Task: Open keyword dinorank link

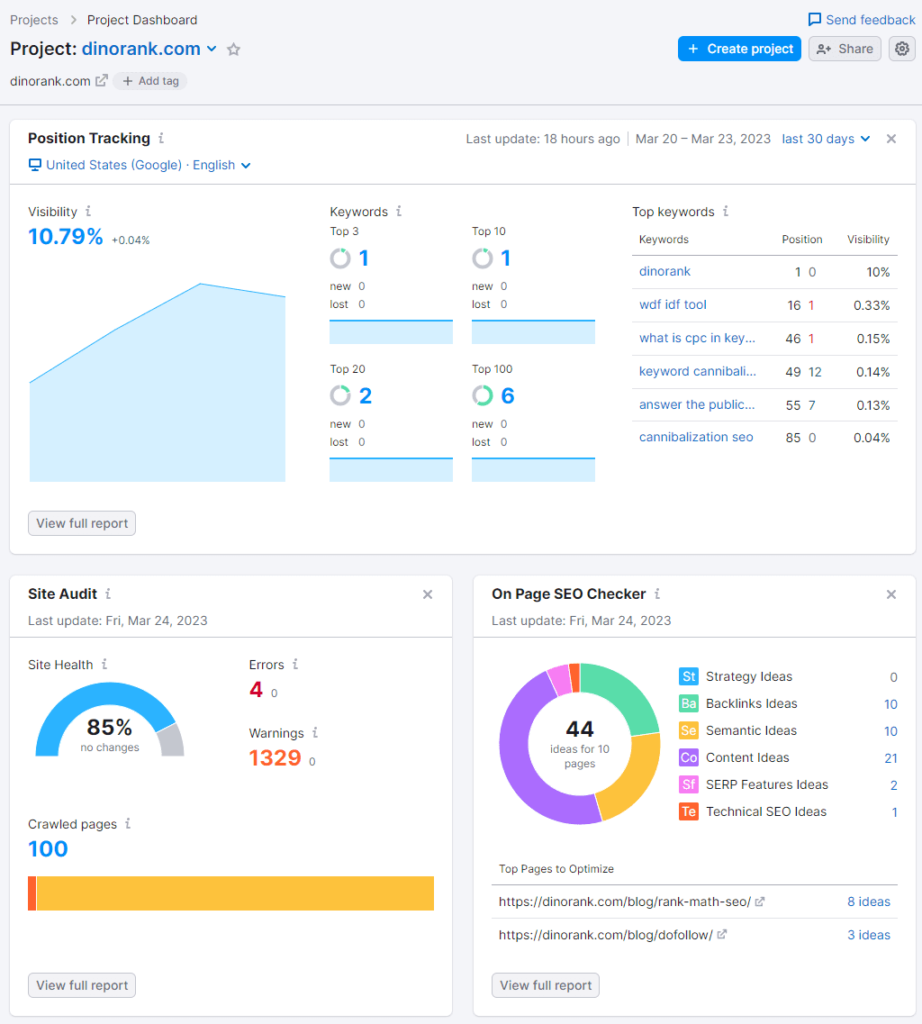Action: (x=664, y=271)
